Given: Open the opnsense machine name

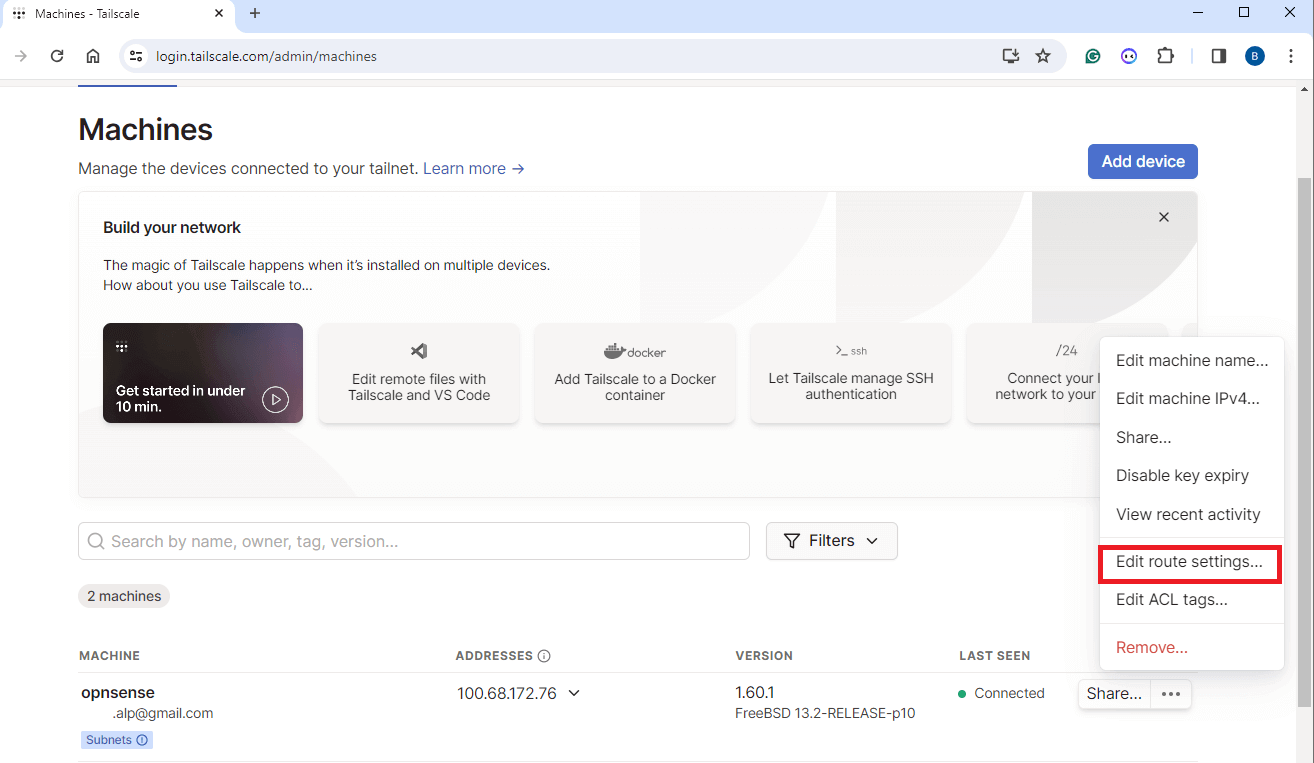Looking at the screenshot, I should (x=118, y=692).
